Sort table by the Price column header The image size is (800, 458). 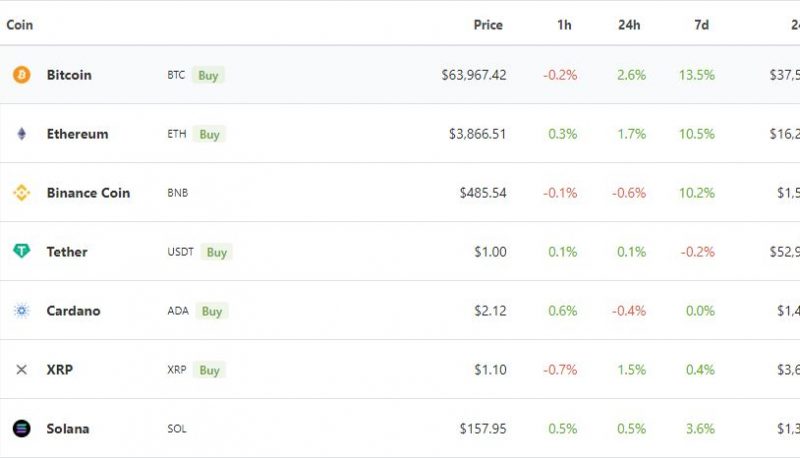[x=488, y=24]
